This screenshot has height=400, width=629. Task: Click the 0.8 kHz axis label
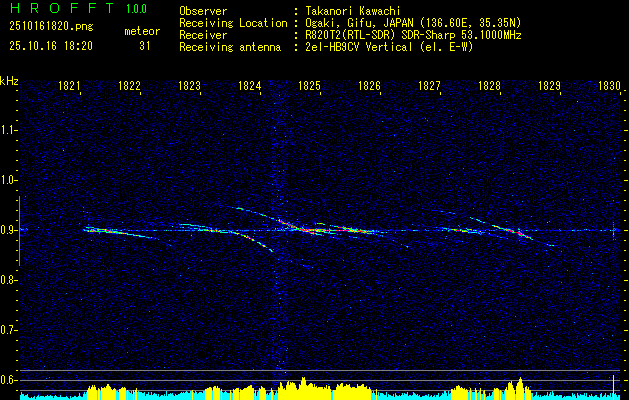point(8,280)
